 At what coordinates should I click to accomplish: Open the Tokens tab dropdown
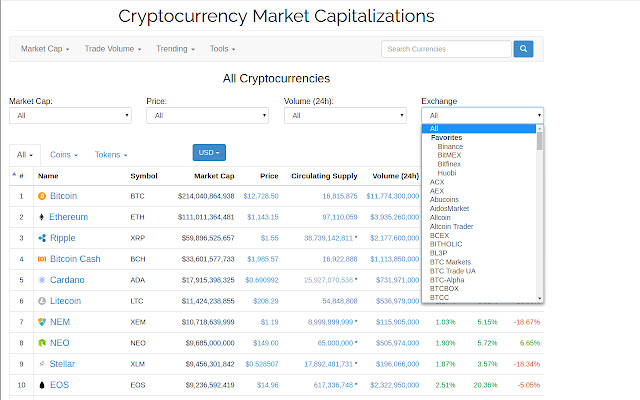111,155
